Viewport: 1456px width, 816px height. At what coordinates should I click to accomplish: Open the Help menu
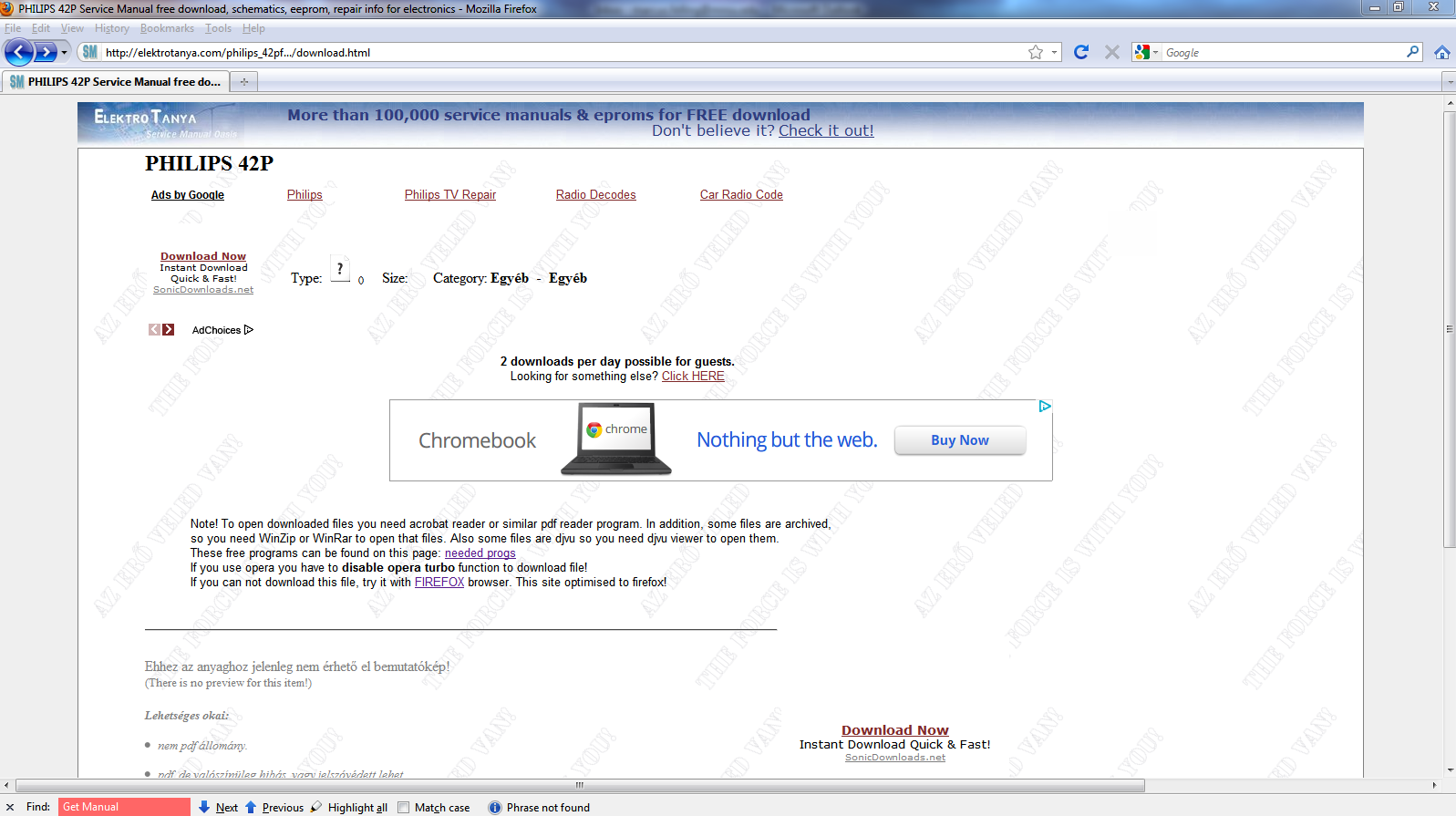tap(253, 28)
